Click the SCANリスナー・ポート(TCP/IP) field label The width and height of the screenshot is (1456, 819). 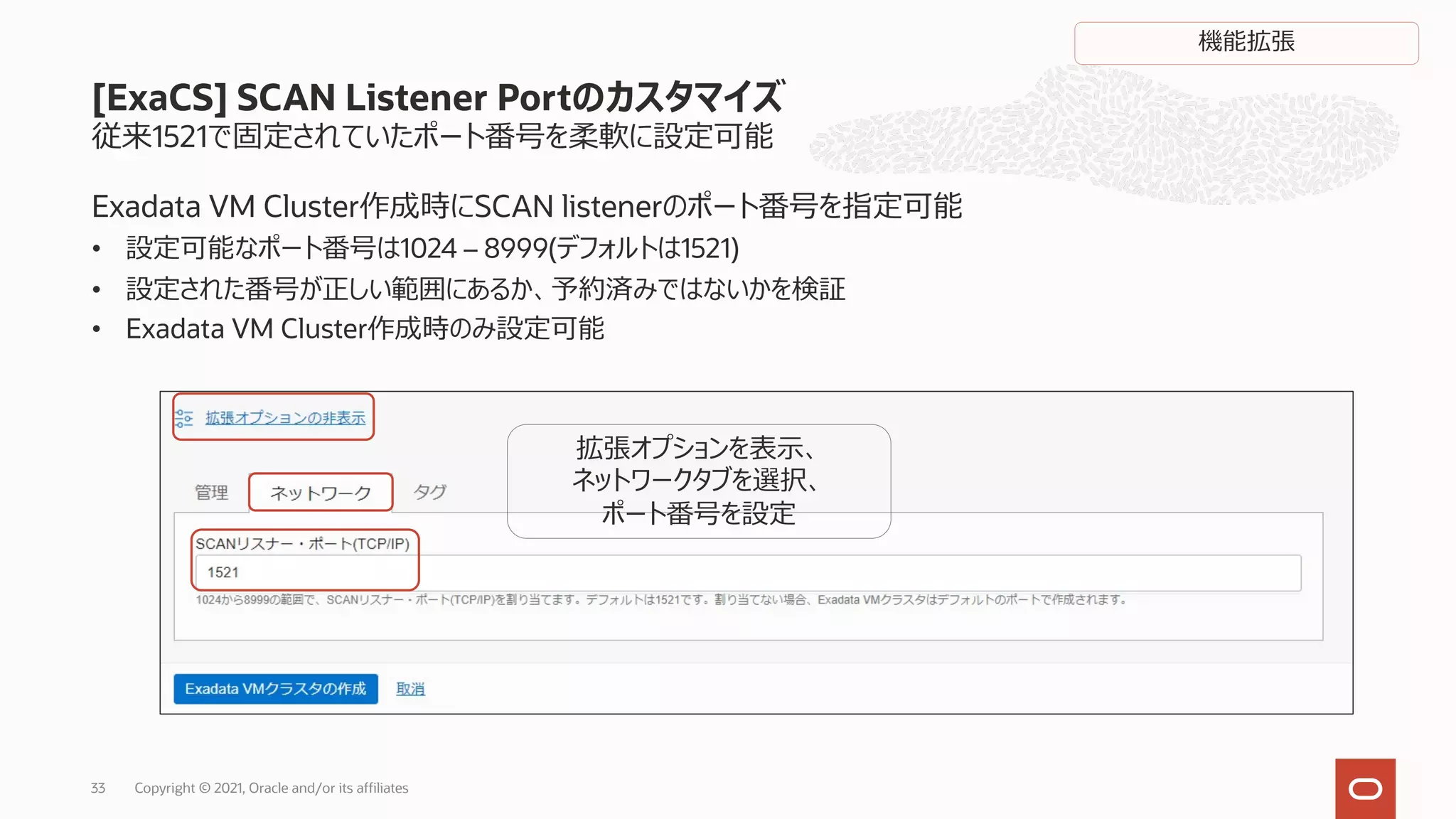pos(303,544)
